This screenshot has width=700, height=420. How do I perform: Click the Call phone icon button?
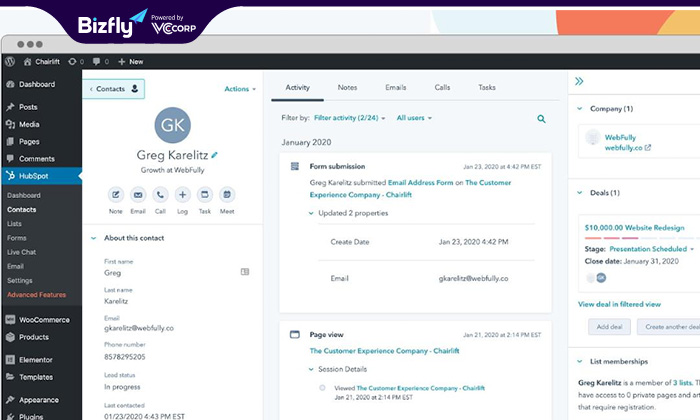click(x=160, y=195)
